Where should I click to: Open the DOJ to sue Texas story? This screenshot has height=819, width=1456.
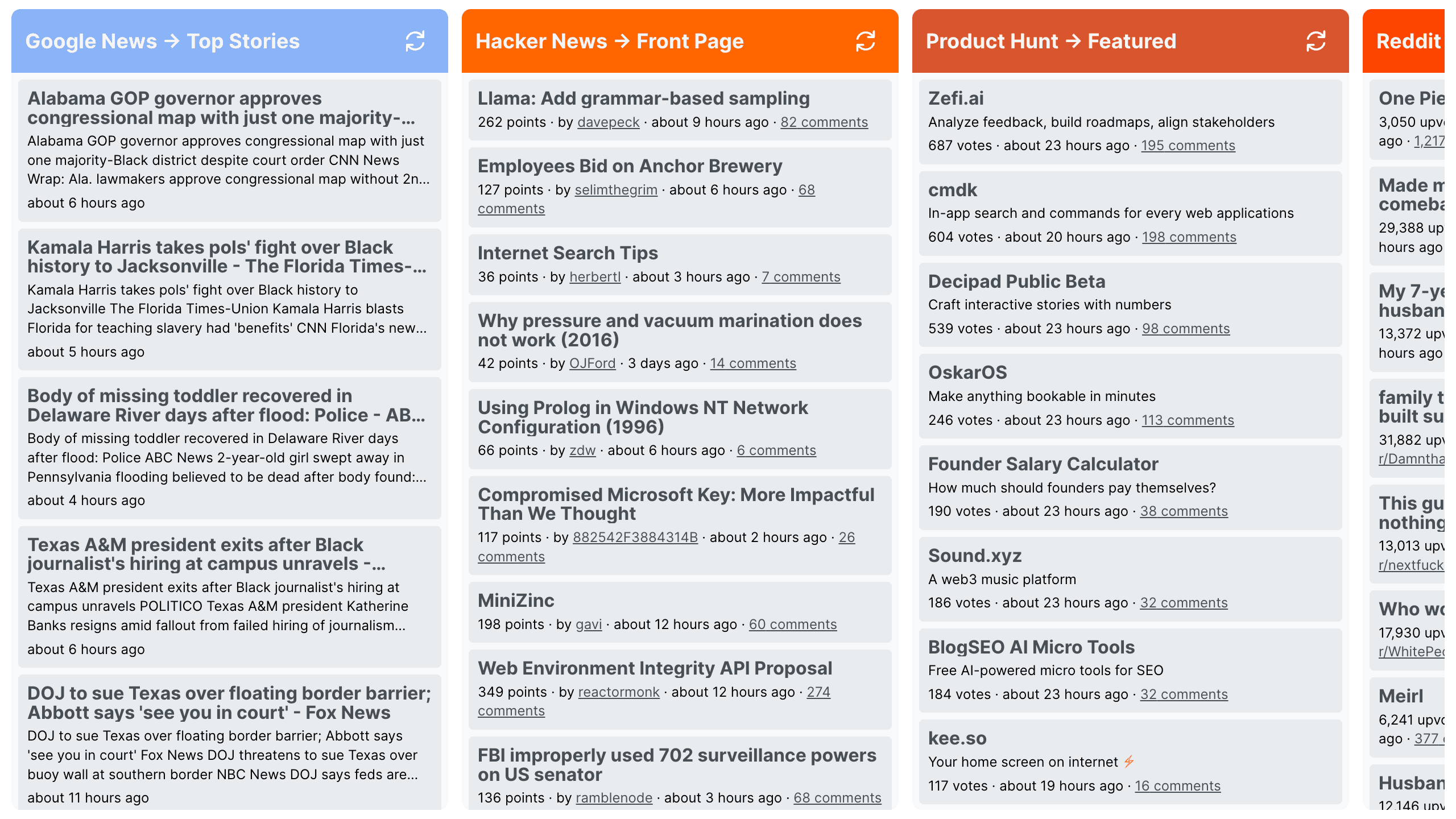229,703
